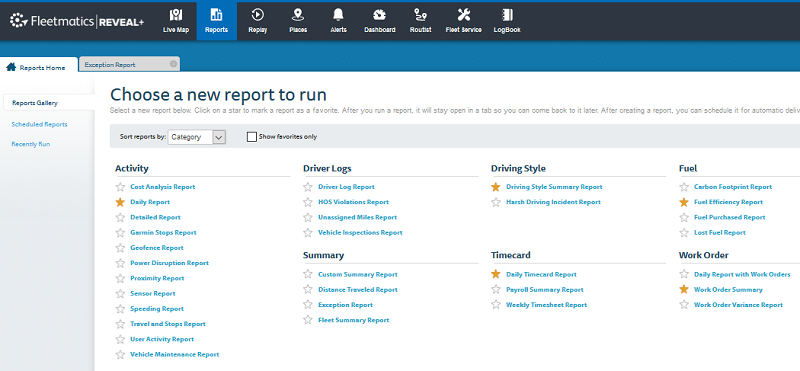Open the Fuel Purchased Report link

730,217
